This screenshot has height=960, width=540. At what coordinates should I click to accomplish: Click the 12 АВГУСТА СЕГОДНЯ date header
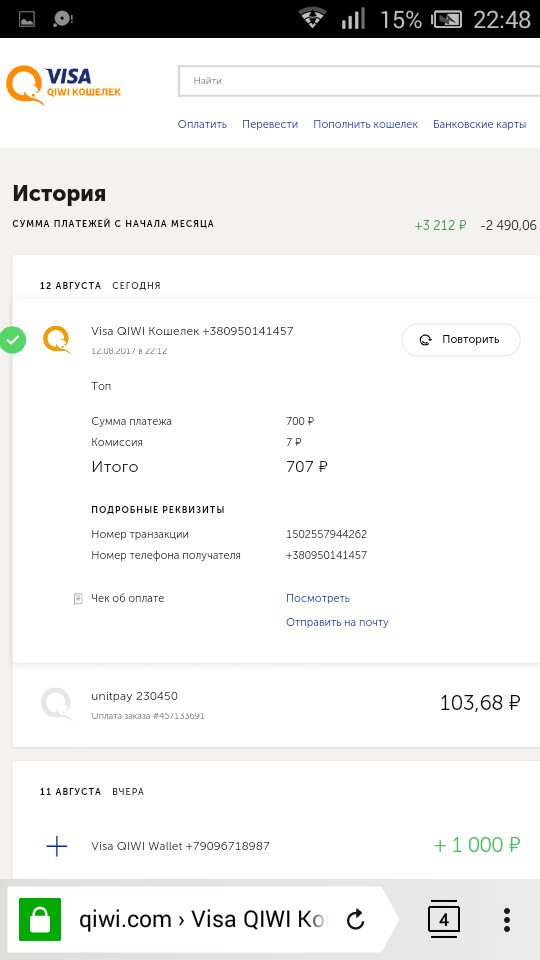tap(100, 286)
